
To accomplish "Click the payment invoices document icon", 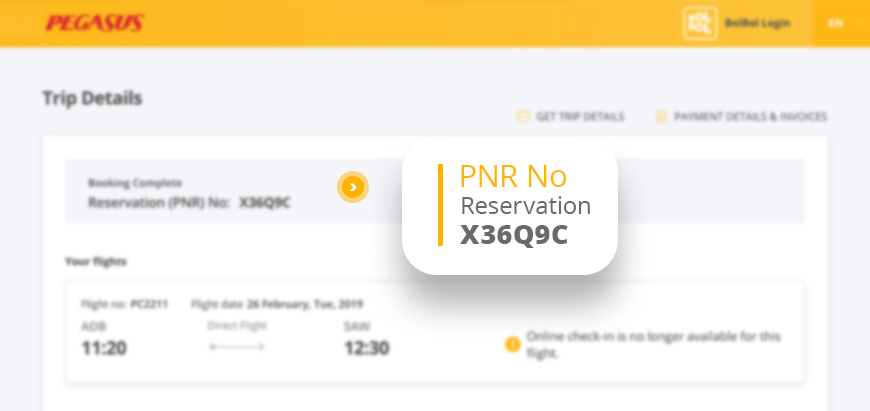I will (661, 116).
